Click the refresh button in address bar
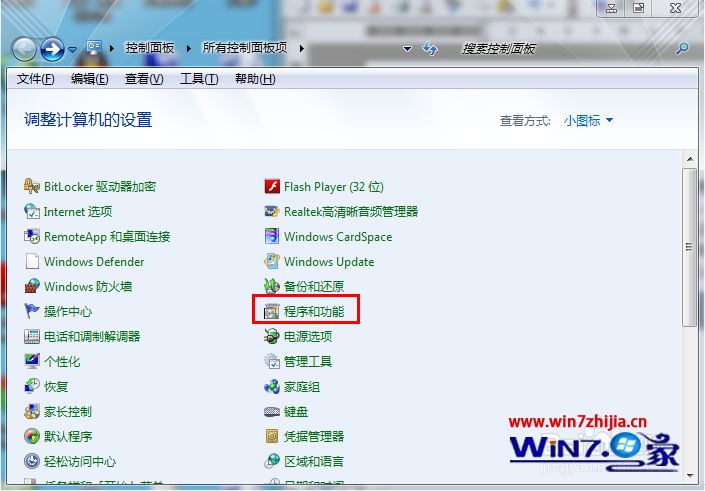The height and width of the screenshot is (491, 705). pyautogui.click(x=430, y=48)
